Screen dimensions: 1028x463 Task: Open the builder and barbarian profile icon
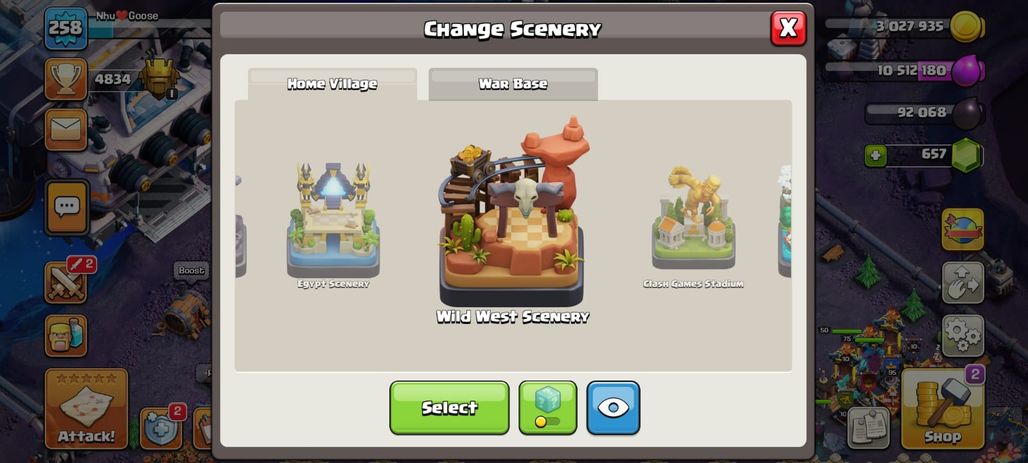click(66, 336)
